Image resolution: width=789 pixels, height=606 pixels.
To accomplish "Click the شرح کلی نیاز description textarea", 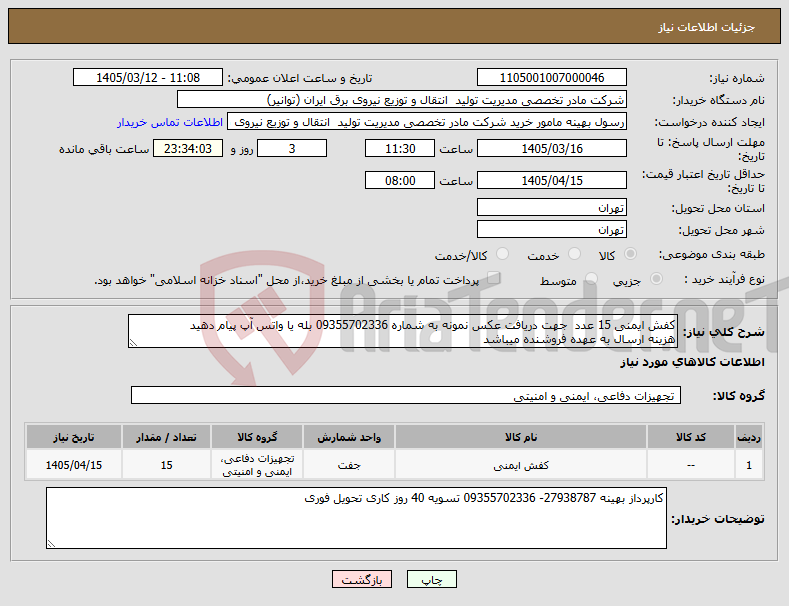I will [x=403, y=331].
